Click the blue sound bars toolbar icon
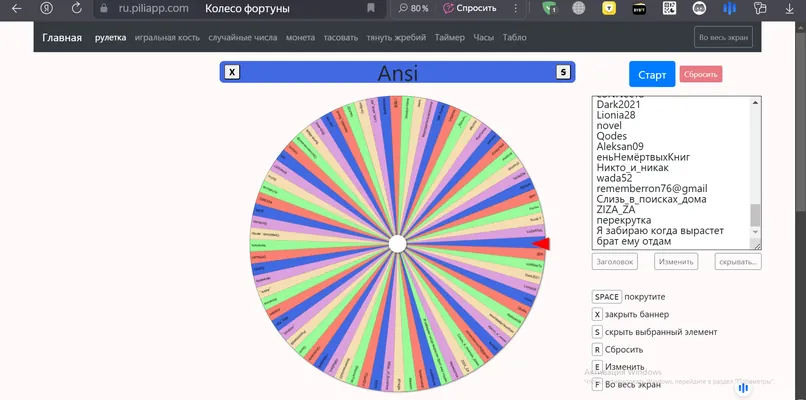Image resolution: width=806 pixels, height=400 pixels. click(729, 8)
